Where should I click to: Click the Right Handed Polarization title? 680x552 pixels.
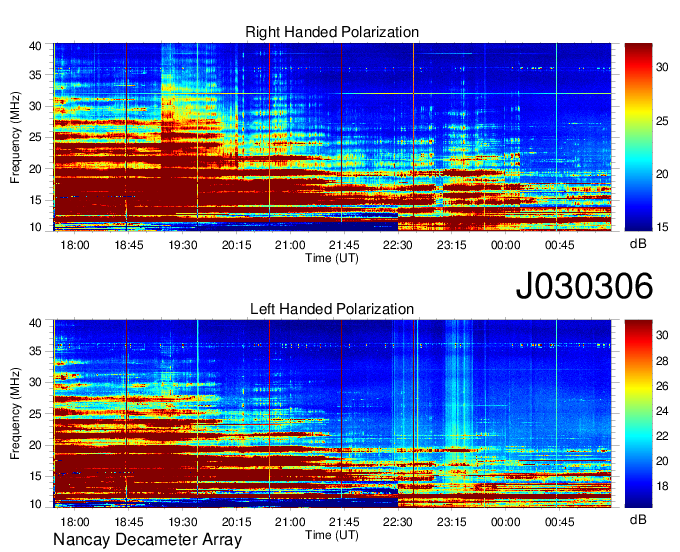coord(332,32)
